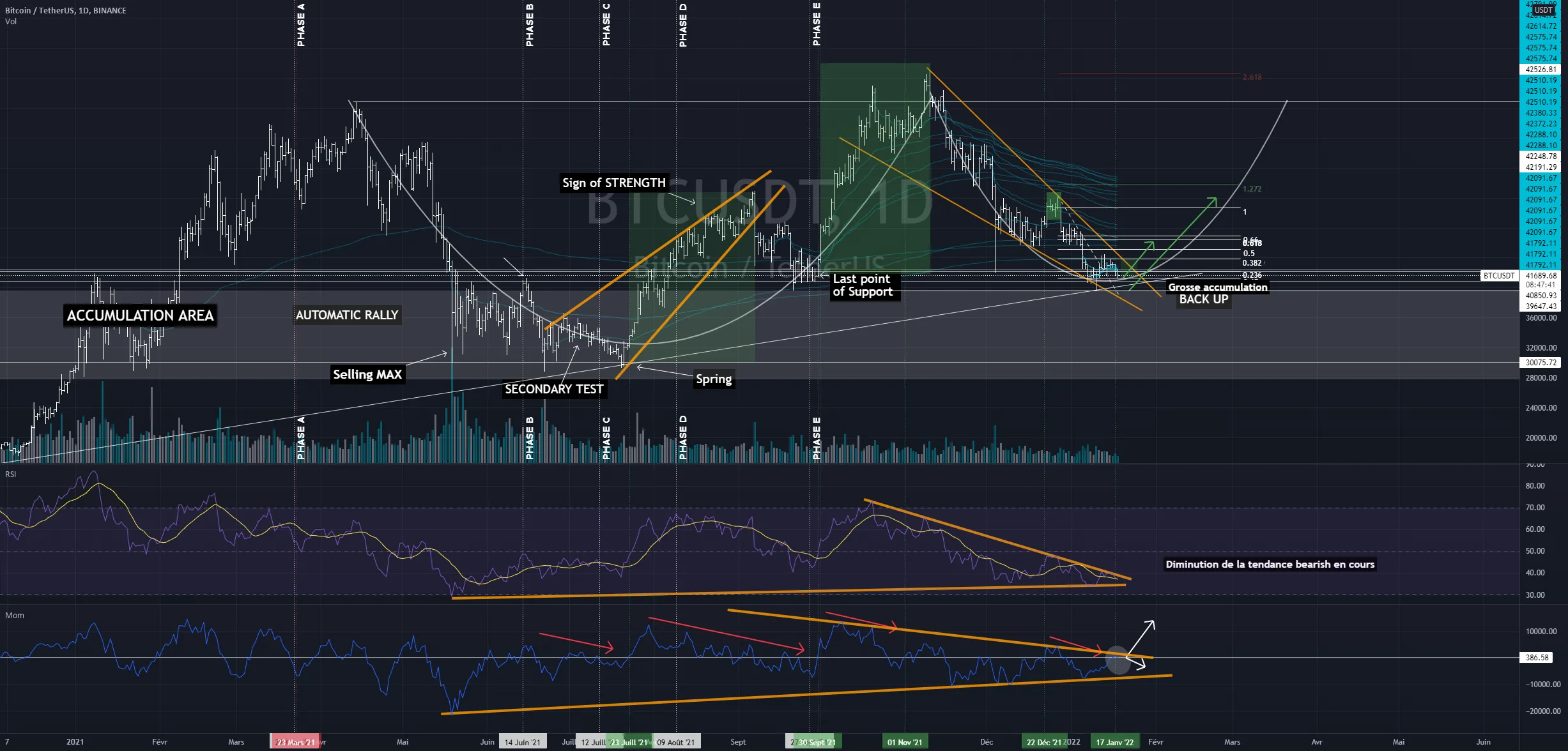This screenshot has width=1568, height=751.
Task: Select the Mom pane label
Action: (x=15, y=616)
